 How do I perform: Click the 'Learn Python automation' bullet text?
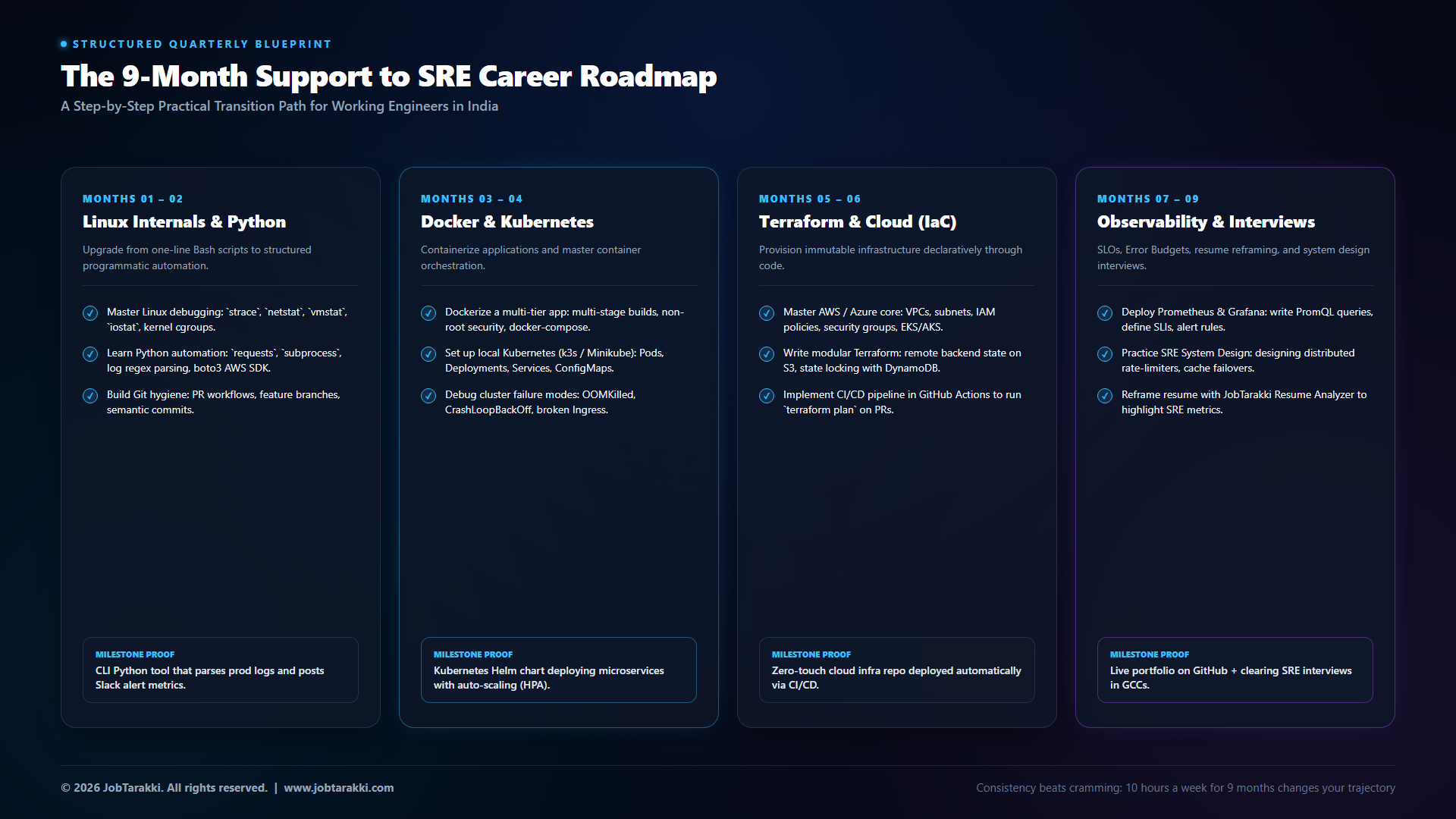click(224, 360)
